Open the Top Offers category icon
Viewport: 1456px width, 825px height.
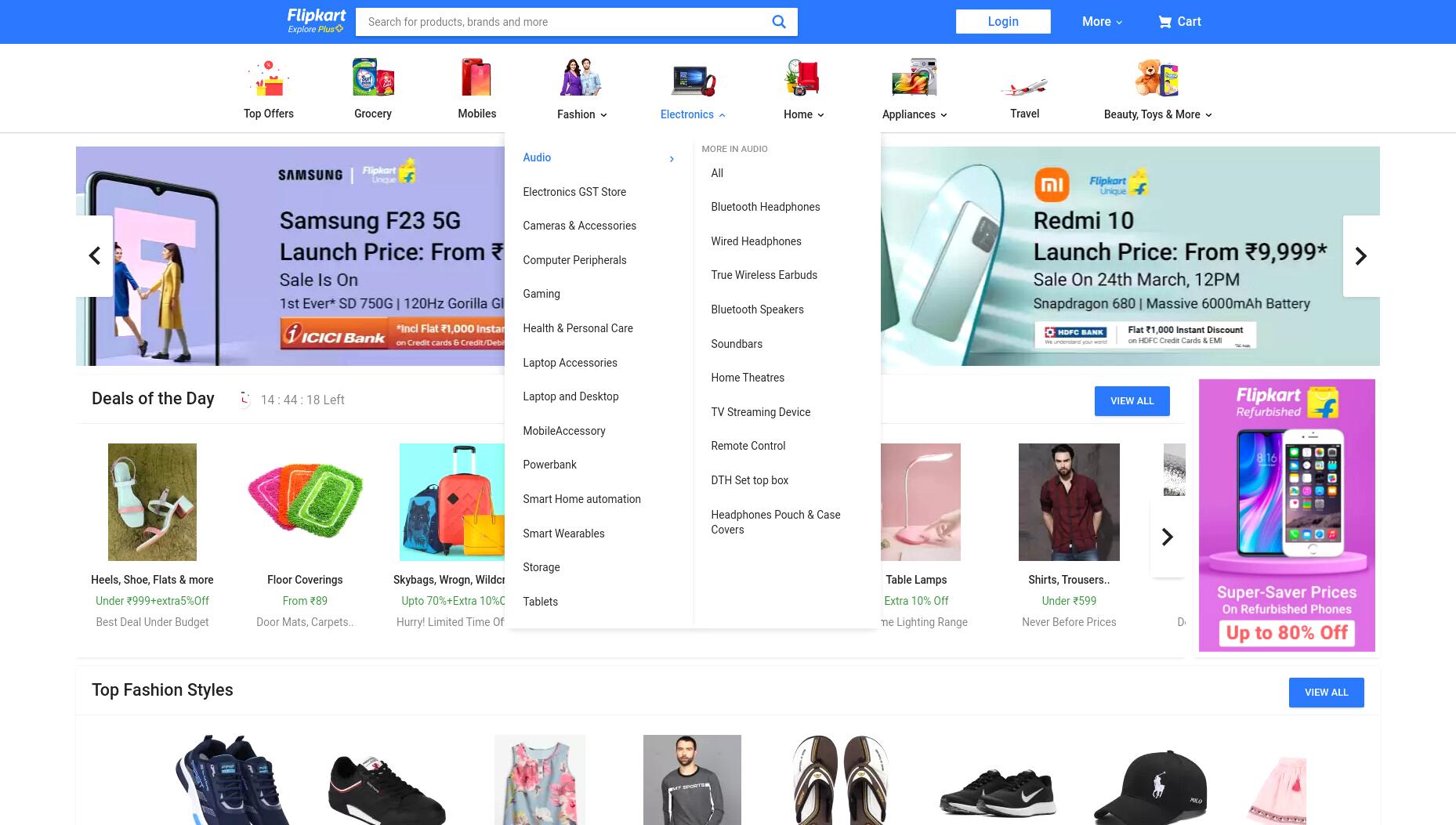pos(269,78)
